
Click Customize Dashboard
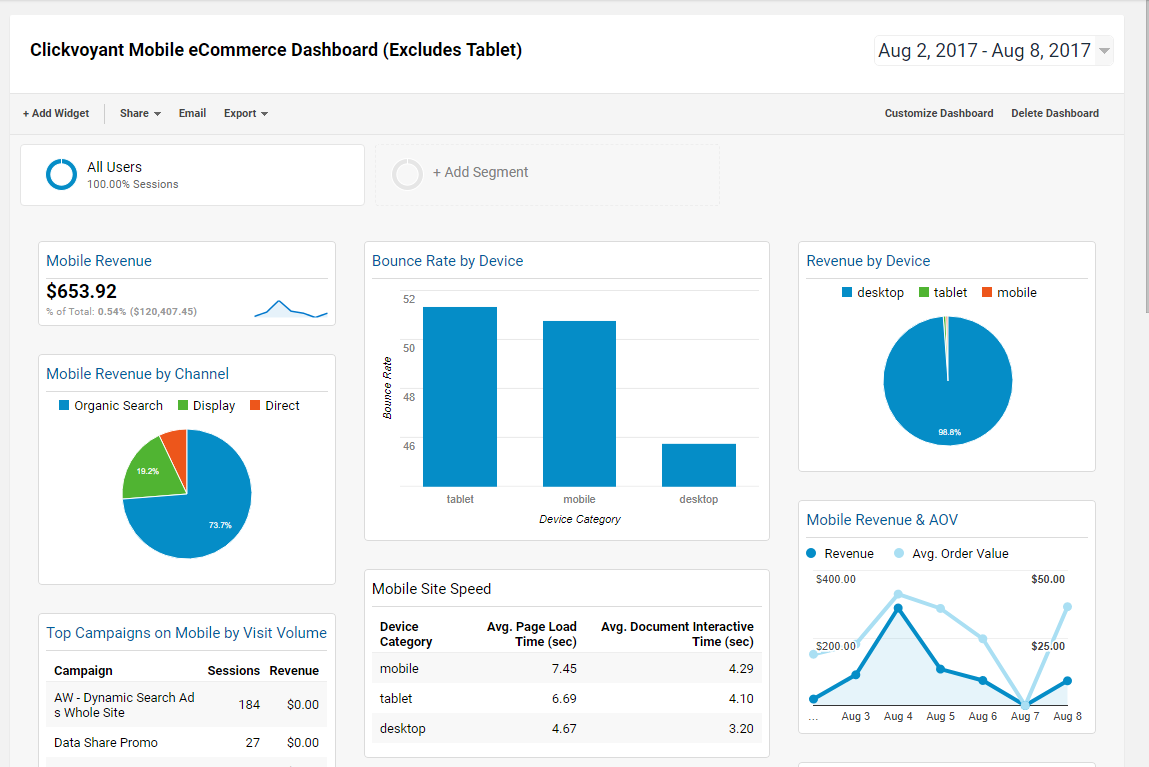tap(939, 114)
